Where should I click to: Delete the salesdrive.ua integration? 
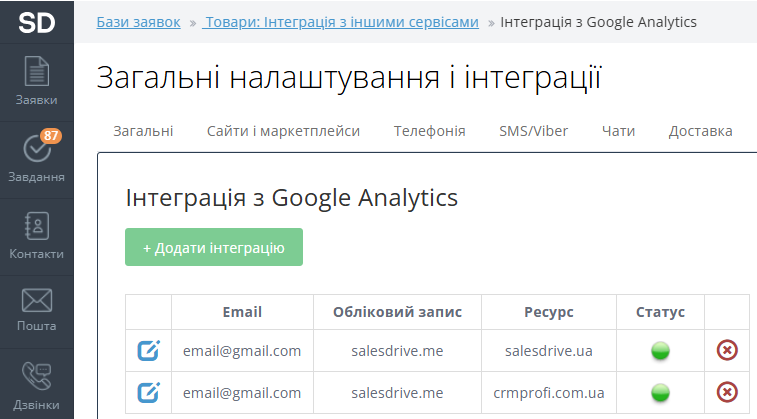pyautogui.click(x=727, y=351)
